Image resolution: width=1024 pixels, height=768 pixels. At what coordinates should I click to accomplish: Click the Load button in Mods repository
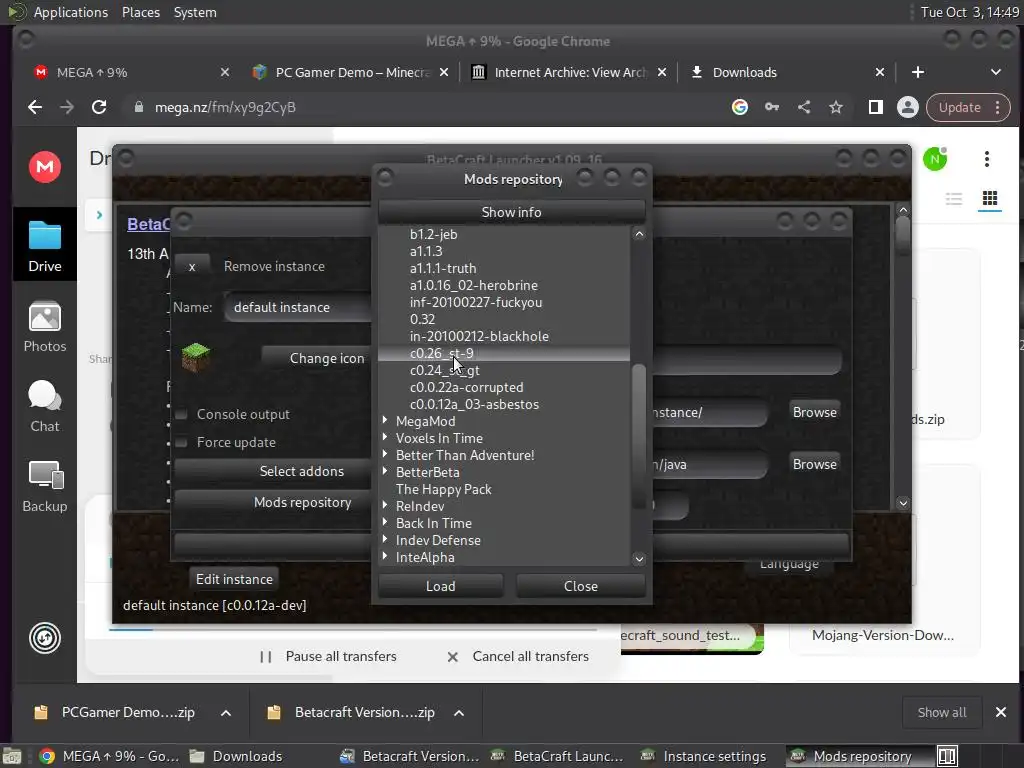(441, 586)
